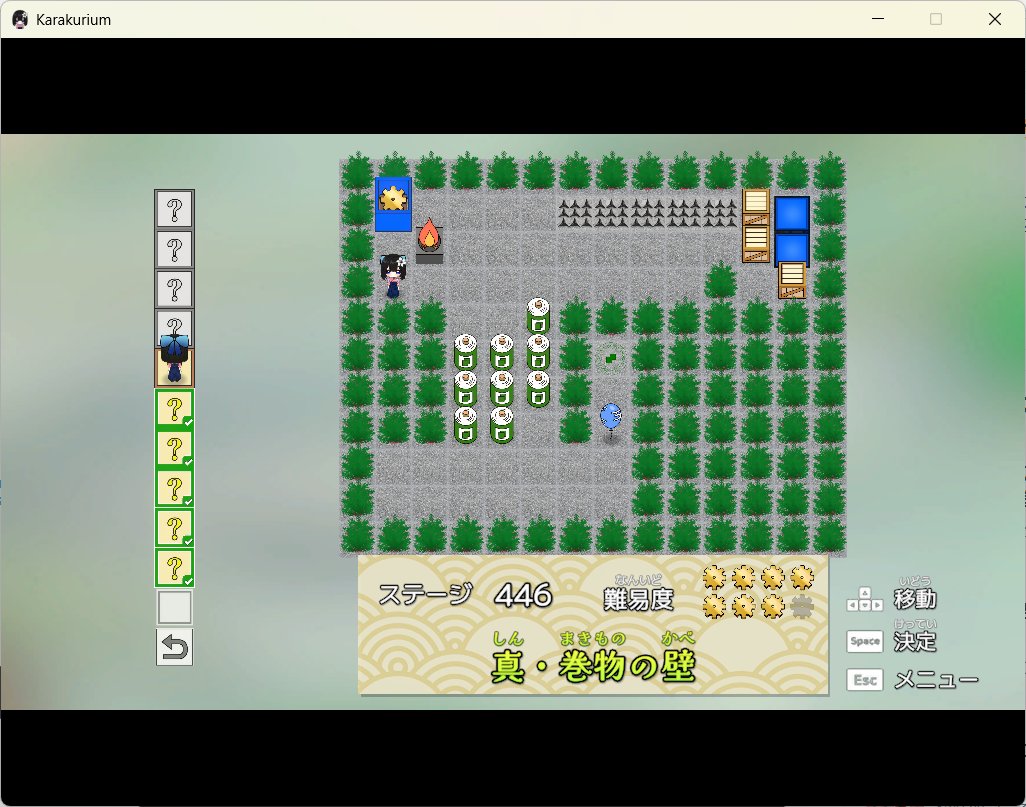Click the Esc key button

(x=864, y=680)
